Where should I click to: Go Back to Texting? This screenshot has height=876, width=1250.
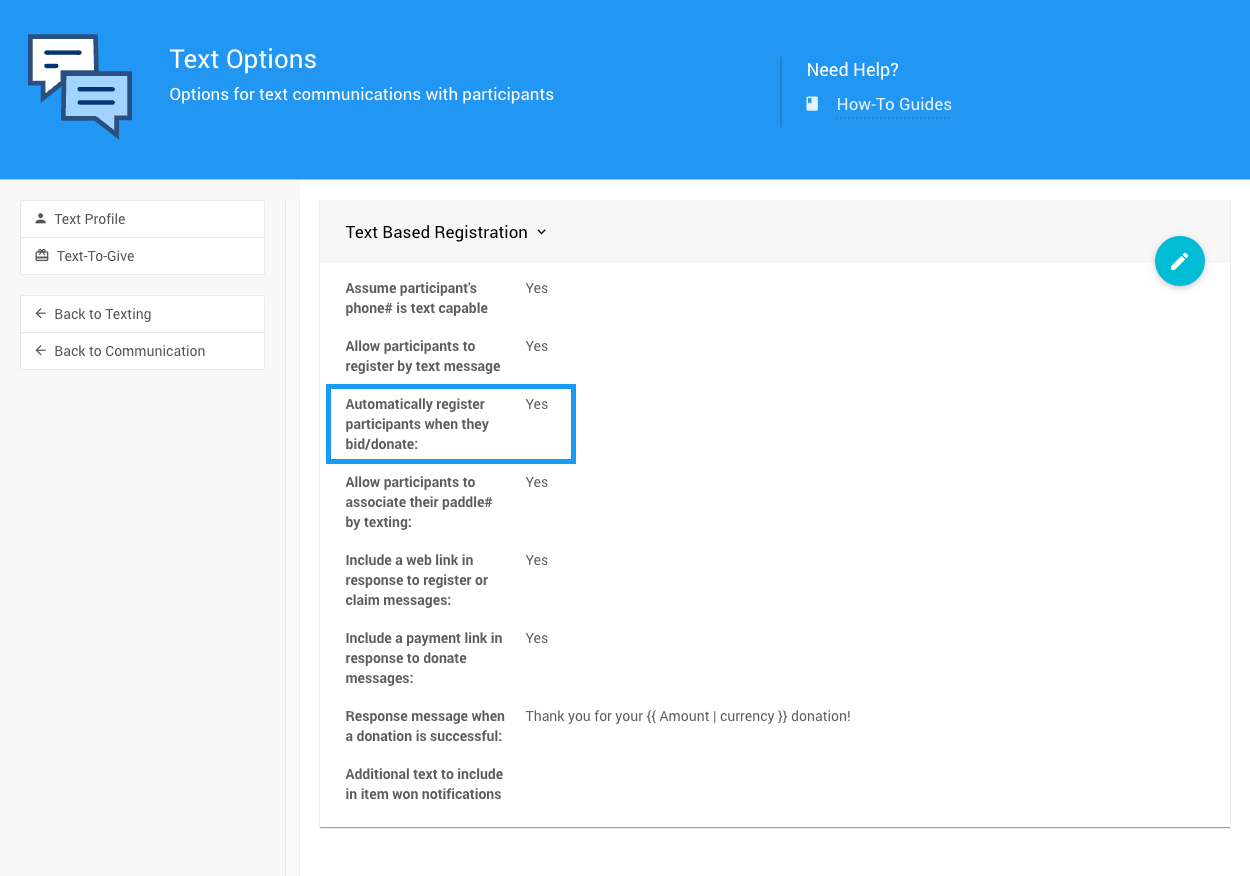[102, 314]
